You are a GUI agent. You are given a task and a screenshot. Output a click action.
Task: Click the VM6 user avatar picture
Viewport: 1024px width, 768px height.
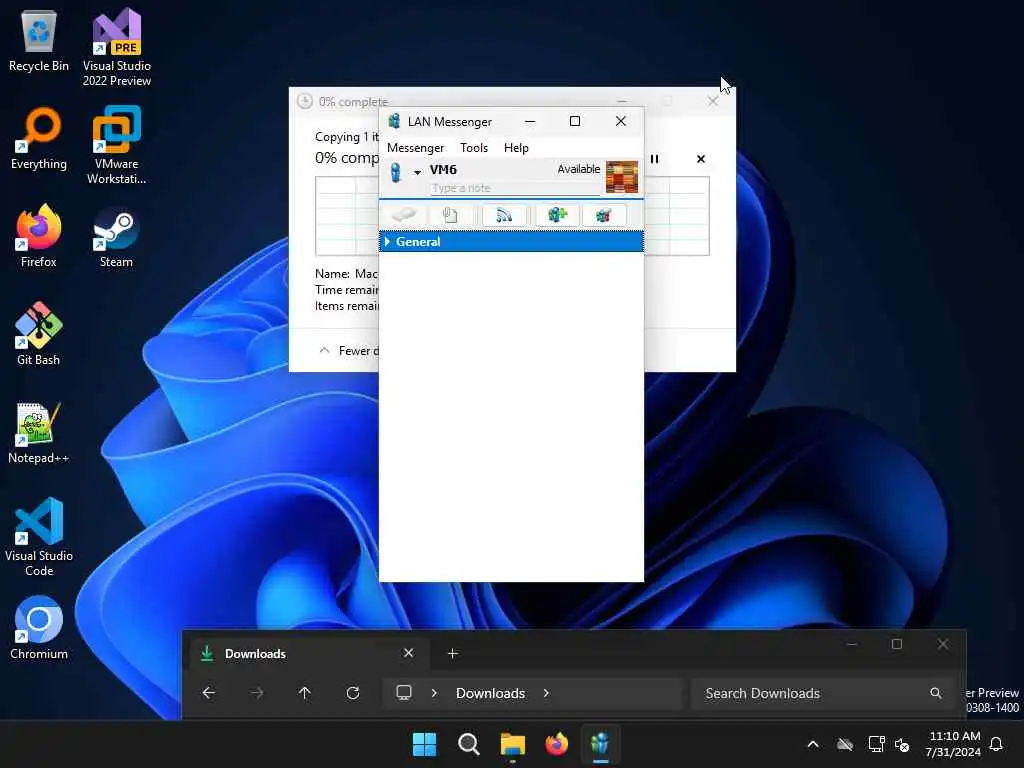pyautogui.click(x=622, y=177)
